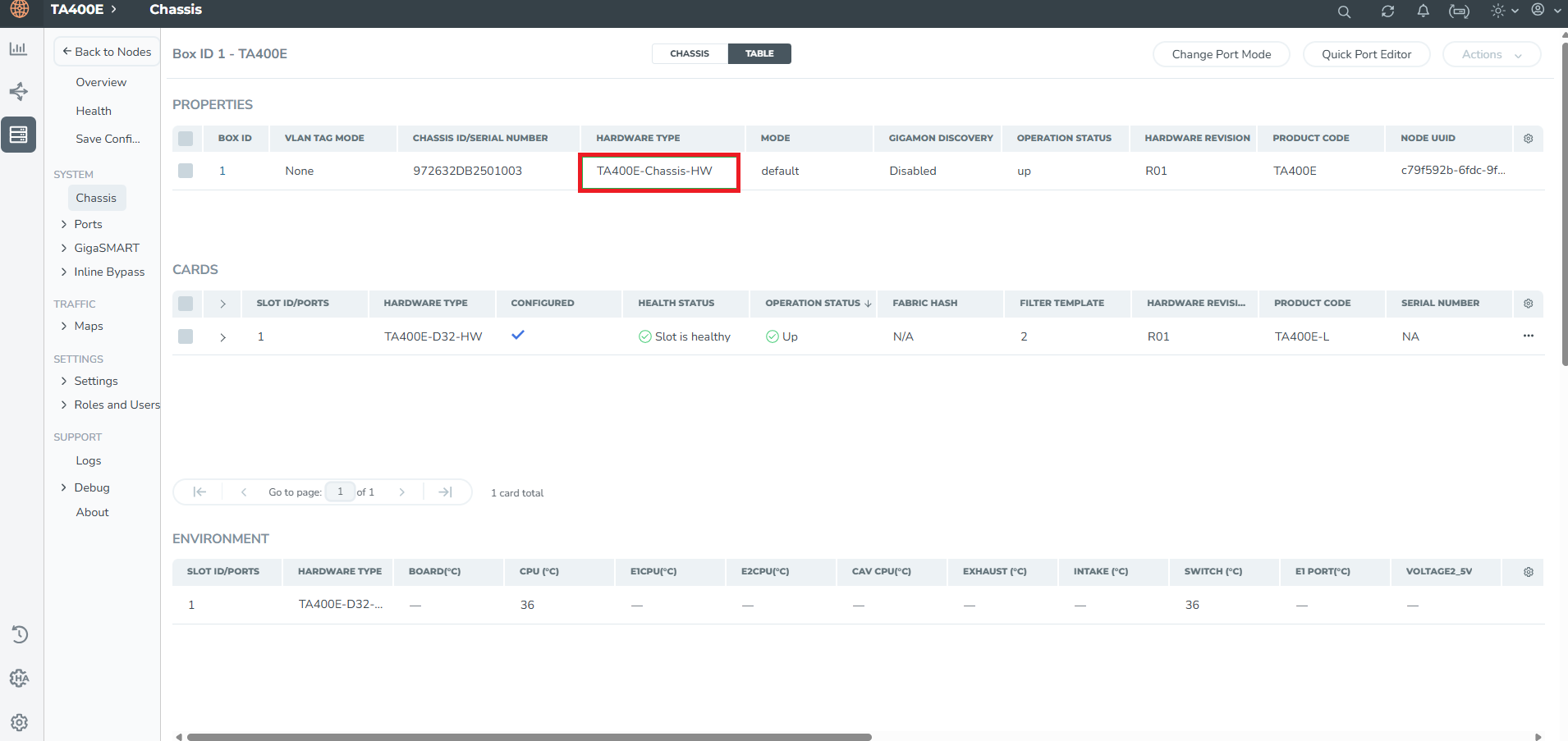This screenshot has width=1568, height=741.
Task: Open the Save Confi... menu item
Action: pyautogui.click(x=108, y=139)
